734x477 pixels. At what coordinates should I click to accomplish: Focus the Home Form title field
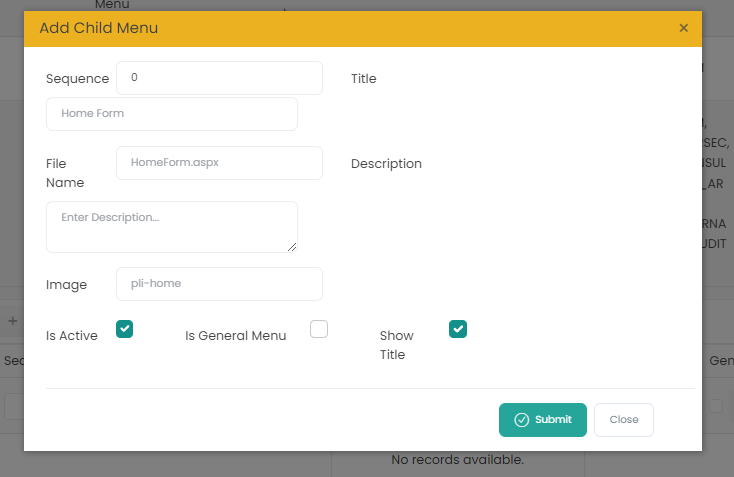172,114
